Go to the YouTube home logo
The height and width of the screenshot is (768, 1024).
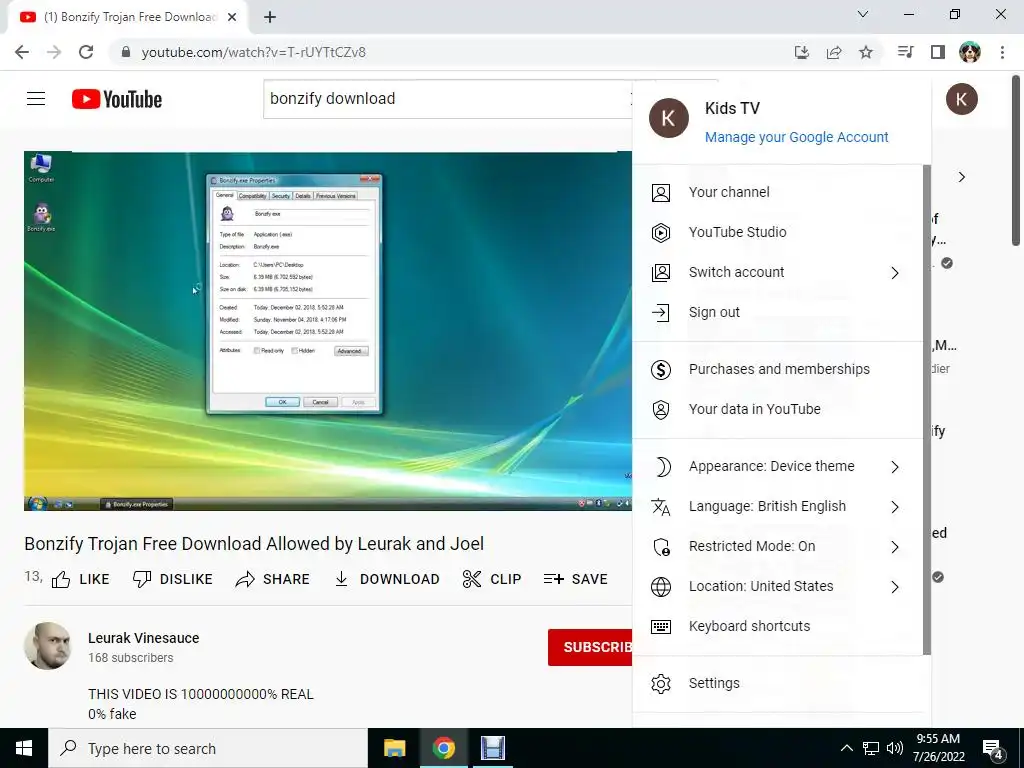(x=117, y=99)
